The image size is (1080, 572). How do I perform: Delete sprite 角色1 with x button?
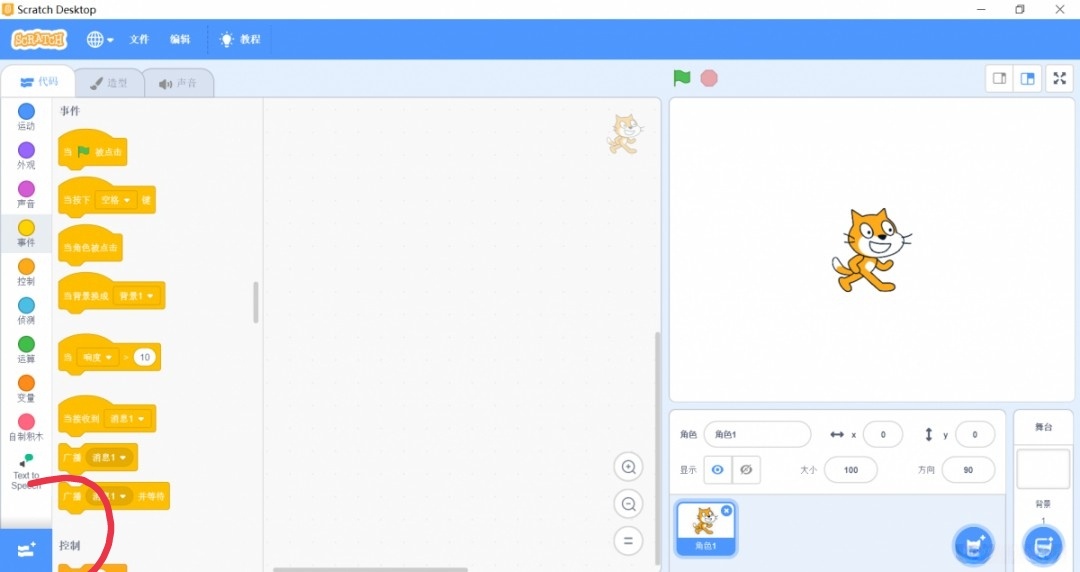point(726,511)
